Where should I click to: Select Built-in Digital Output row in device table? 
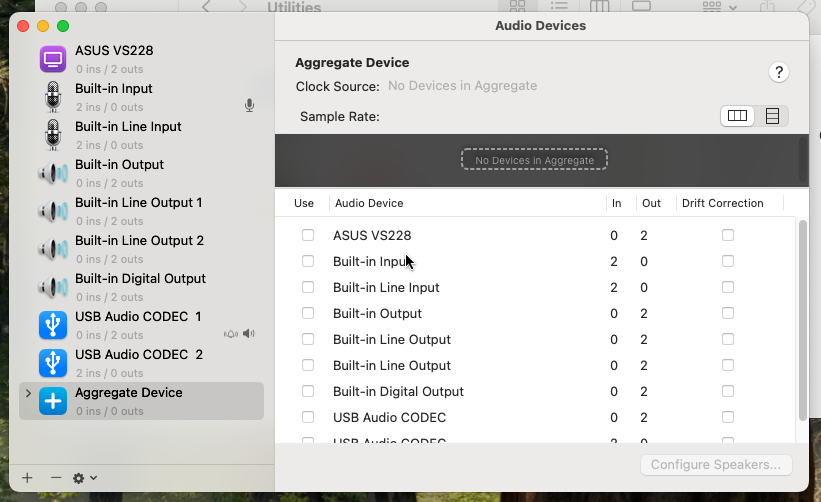535,391
